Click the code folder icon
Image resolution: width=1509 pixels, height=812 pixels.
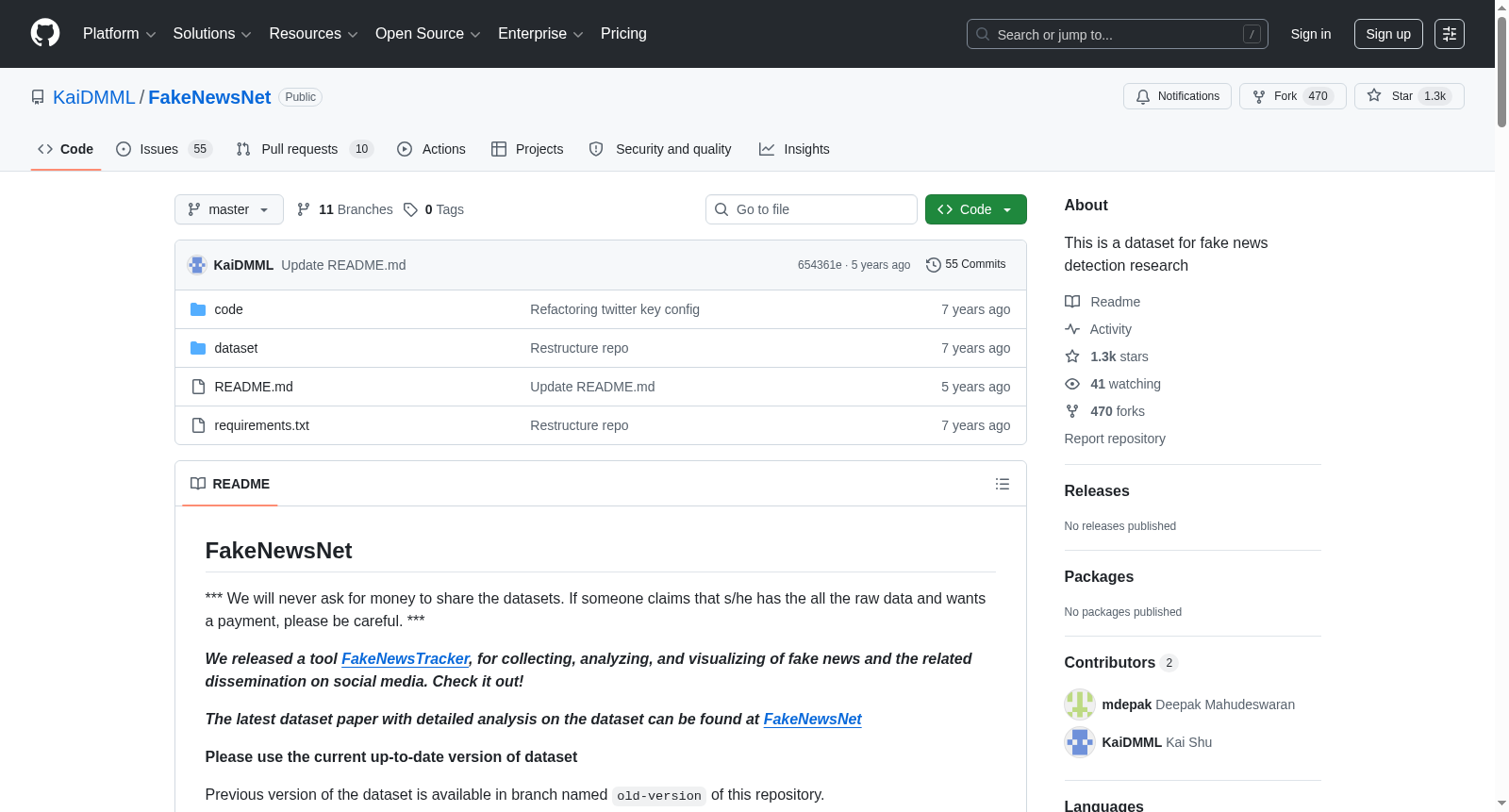[198, 309]
